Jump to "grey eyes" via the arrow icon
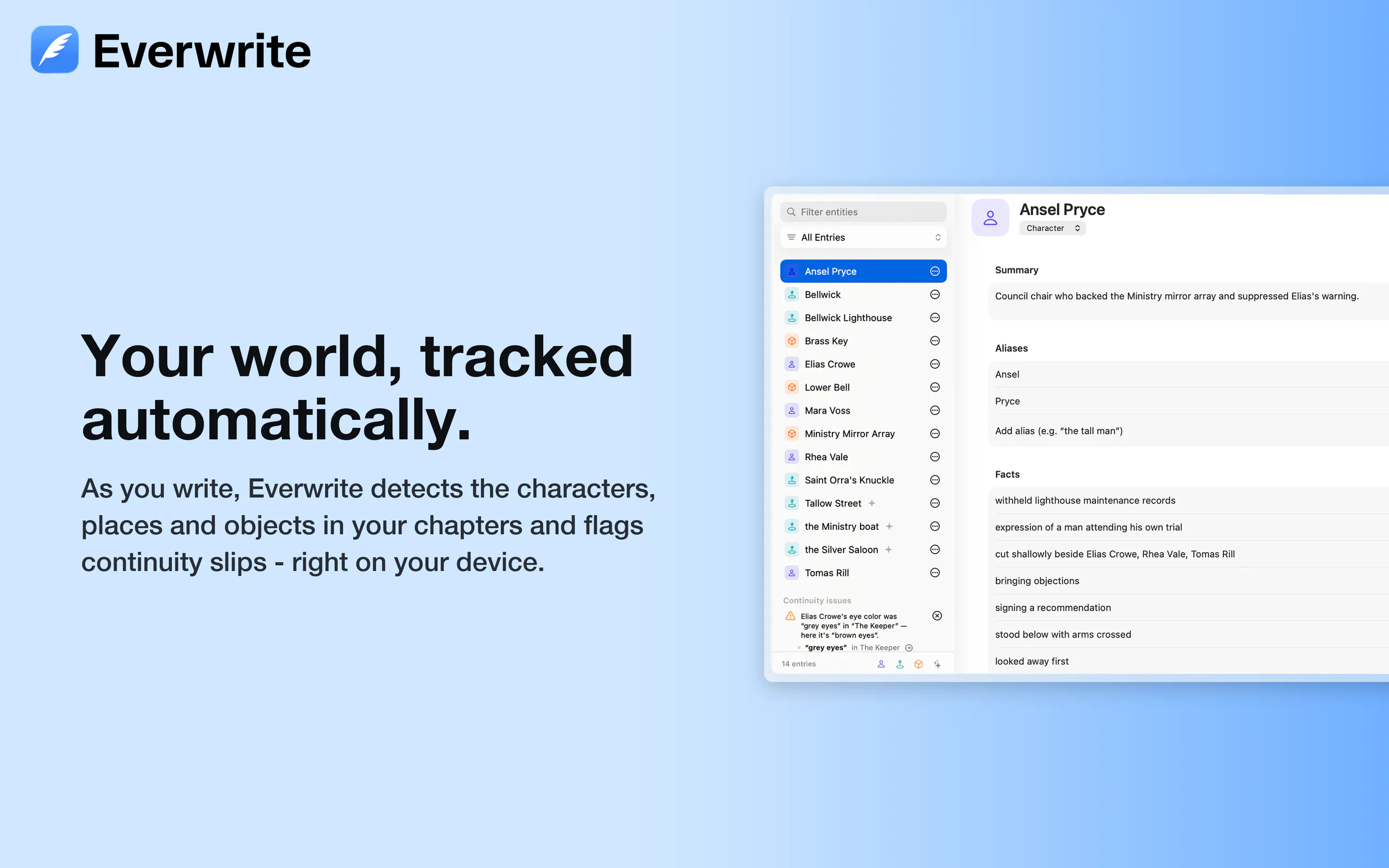This screenshot has height=868, width=1389. (909, 648)
